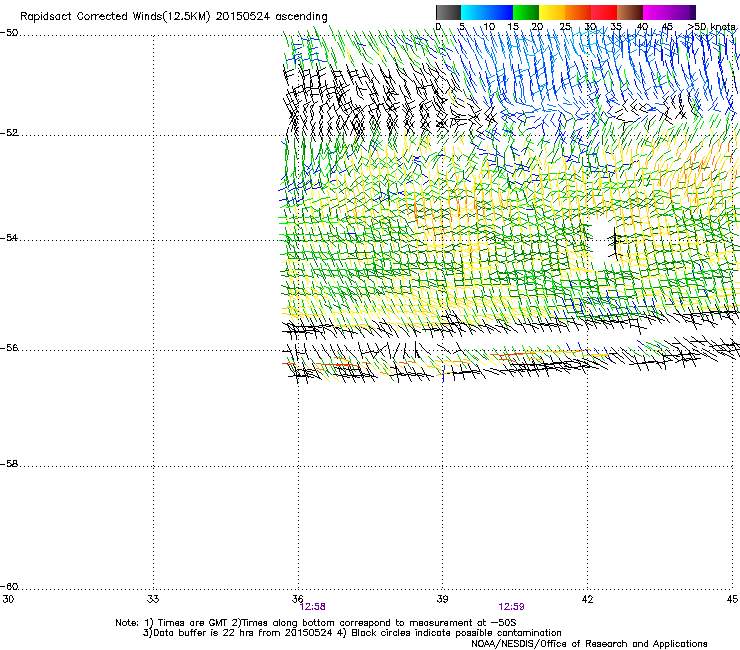Image resolution: width=740 pixels, height=650 pixels.
Task: Click the longitude axis label '30'
Action: tap(8, 599)
